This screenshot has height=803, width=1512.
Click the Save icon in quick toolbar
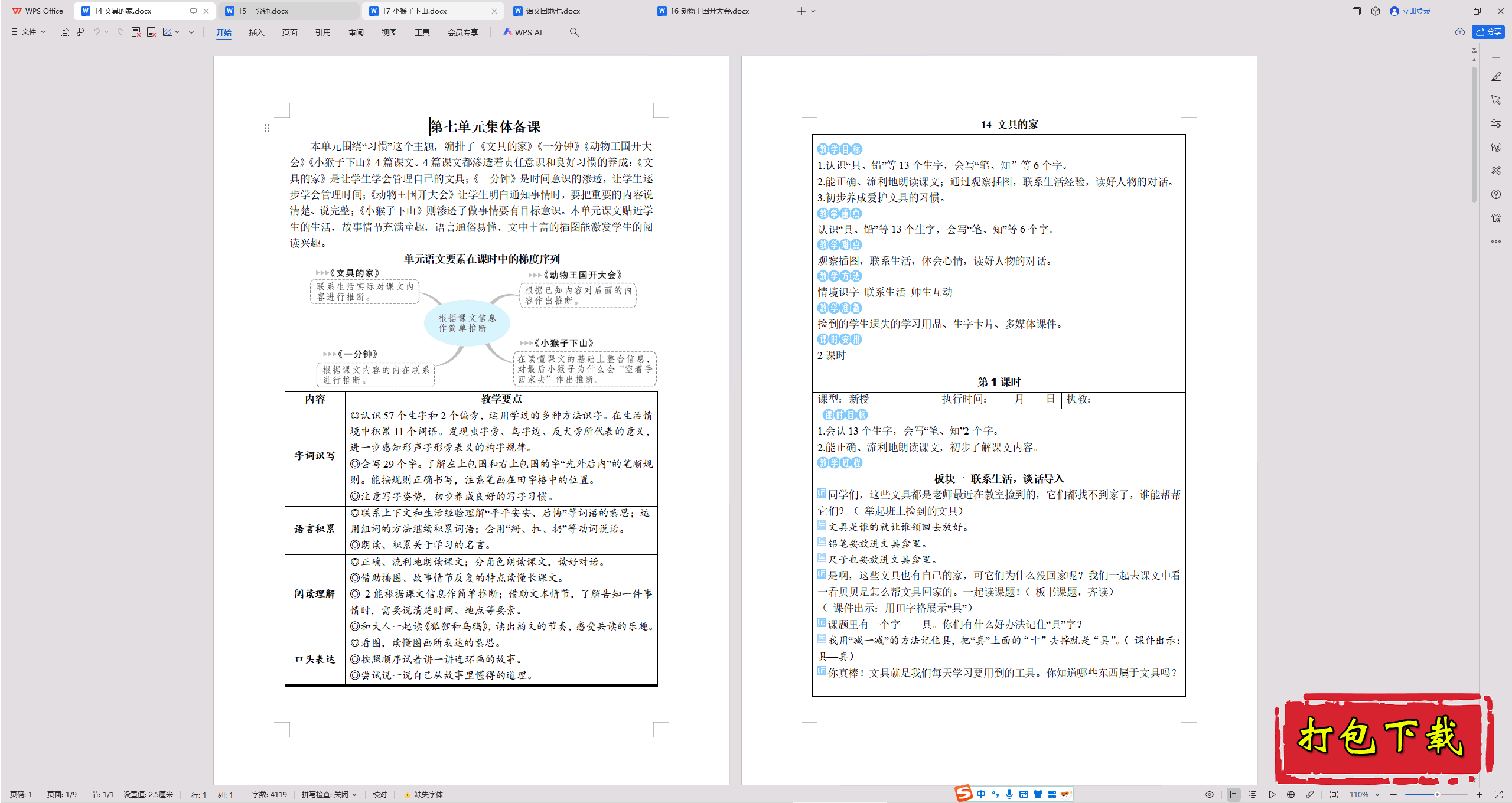click(65, 32)
